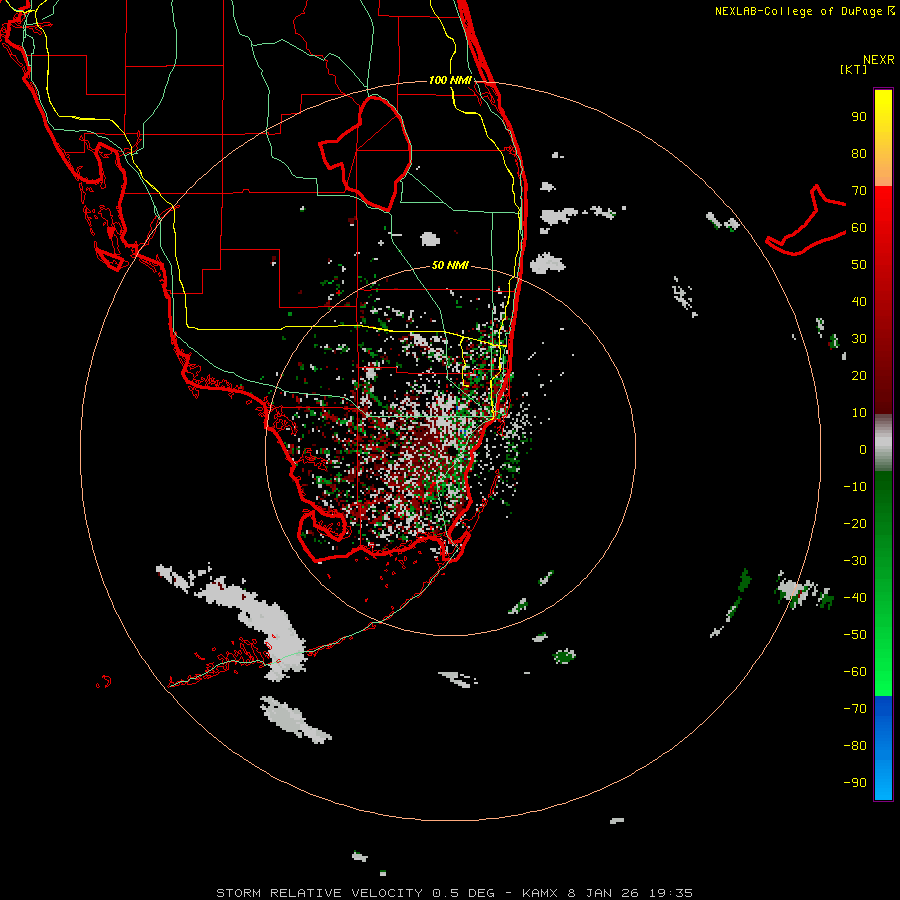Click the positive 50 knot scale label
This screenshot has width=900, height=900.
coord(859,265)
